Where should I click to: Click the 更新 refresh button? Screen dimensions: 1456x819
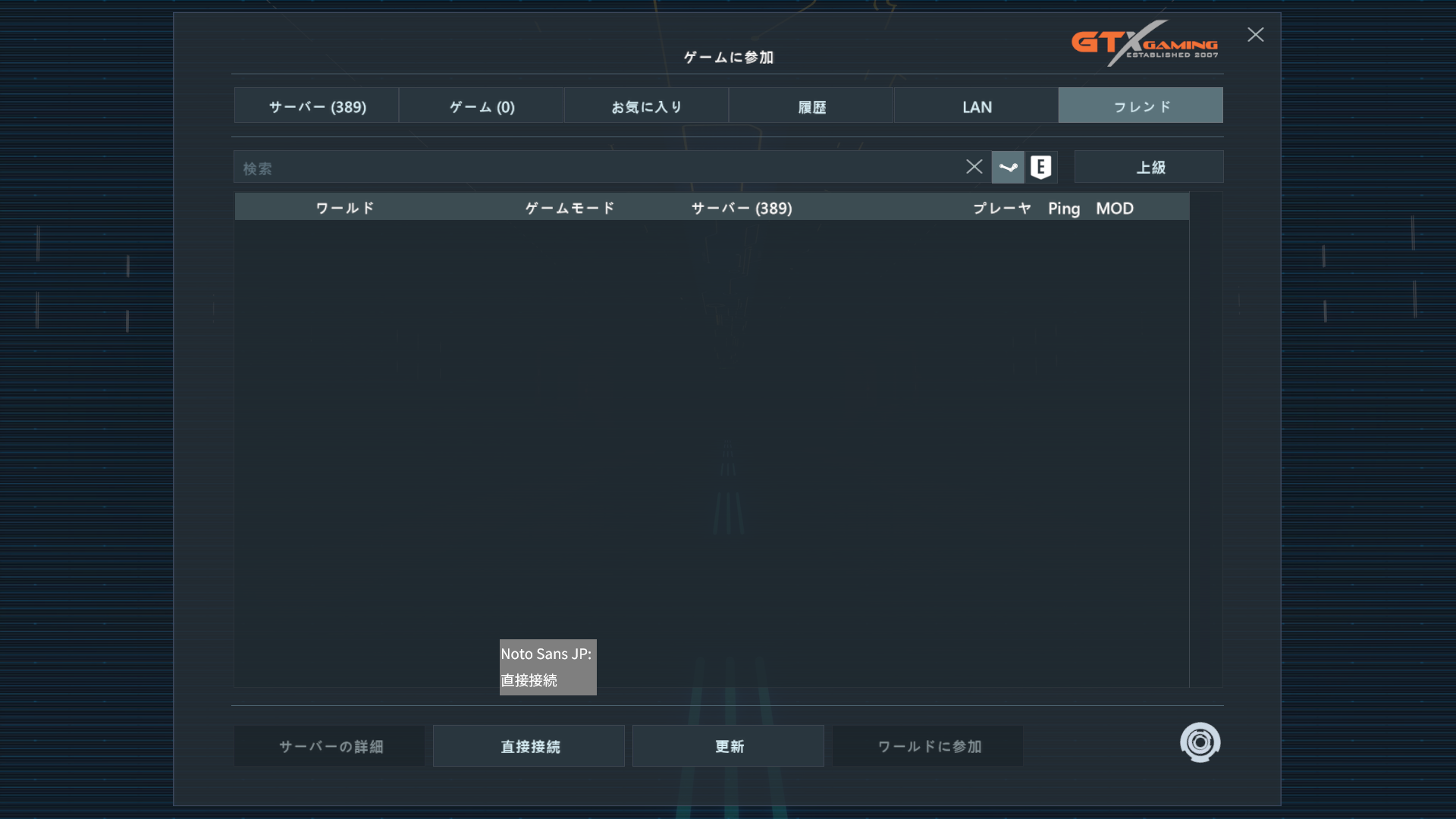click(x=728, y=746)
